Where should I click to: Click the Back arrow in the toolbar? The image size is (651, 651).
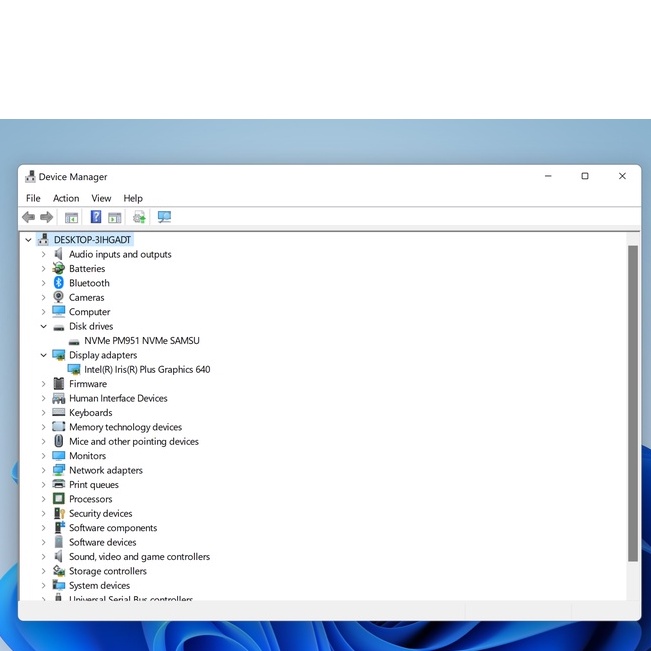(x=28, y=217)
